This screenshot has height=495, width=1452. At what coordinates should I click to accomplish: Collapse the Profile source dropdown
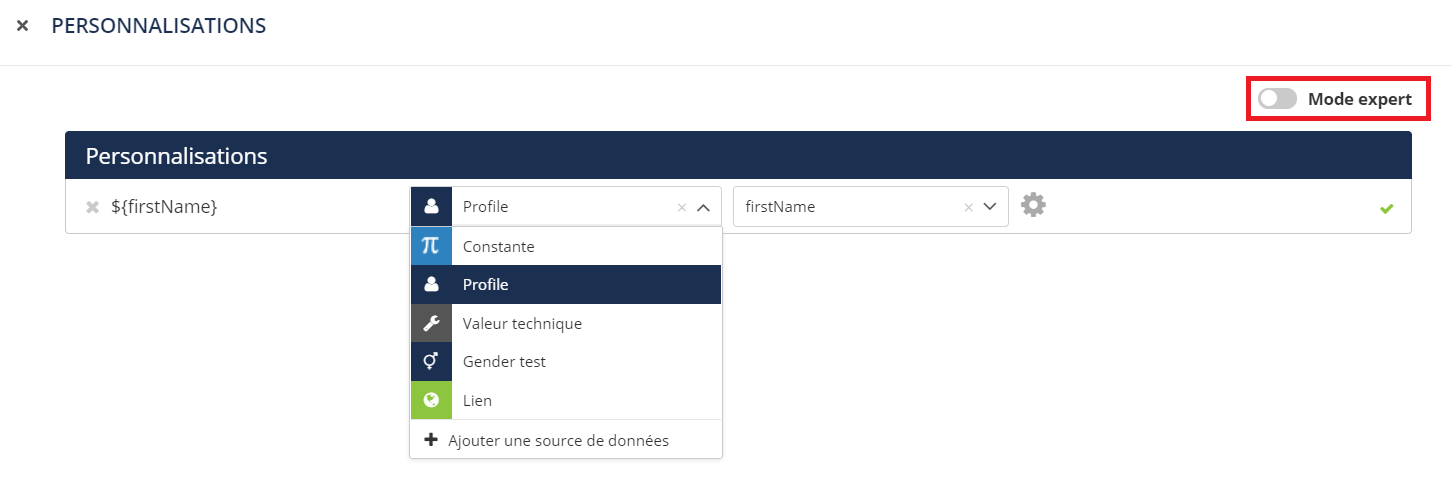[x=703, y=207]
